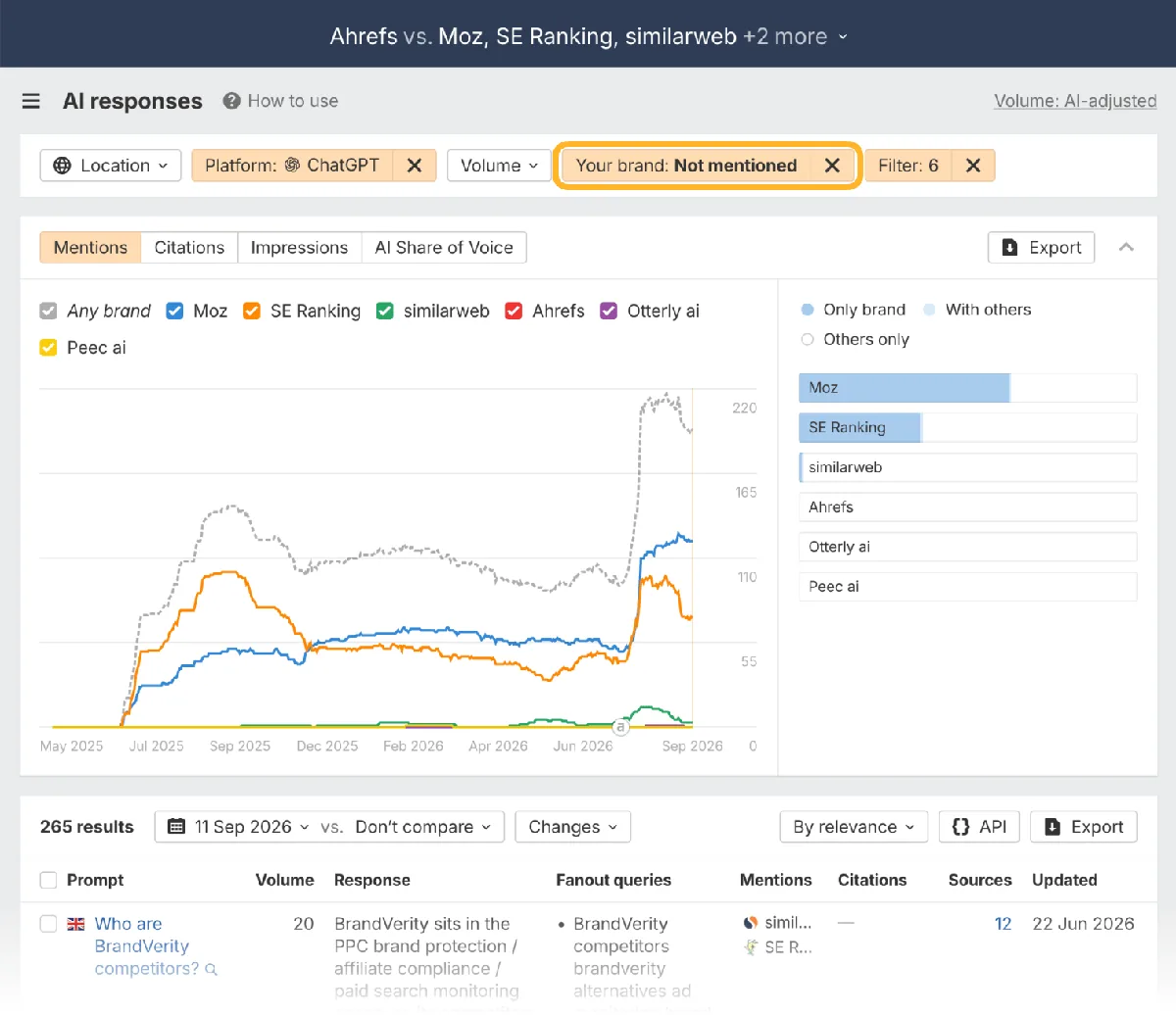The width and height of the screenshot is (1176, 1015).
Task: Click the Moz bar in brand list
Action: (x=968, y=388)
